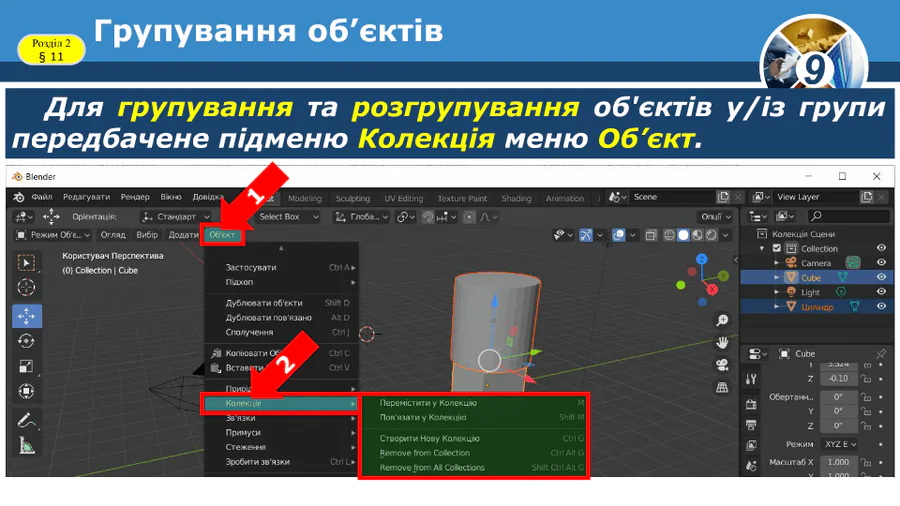Expand the Cube item in outliner
900x506 pixels.
[776, 278]
